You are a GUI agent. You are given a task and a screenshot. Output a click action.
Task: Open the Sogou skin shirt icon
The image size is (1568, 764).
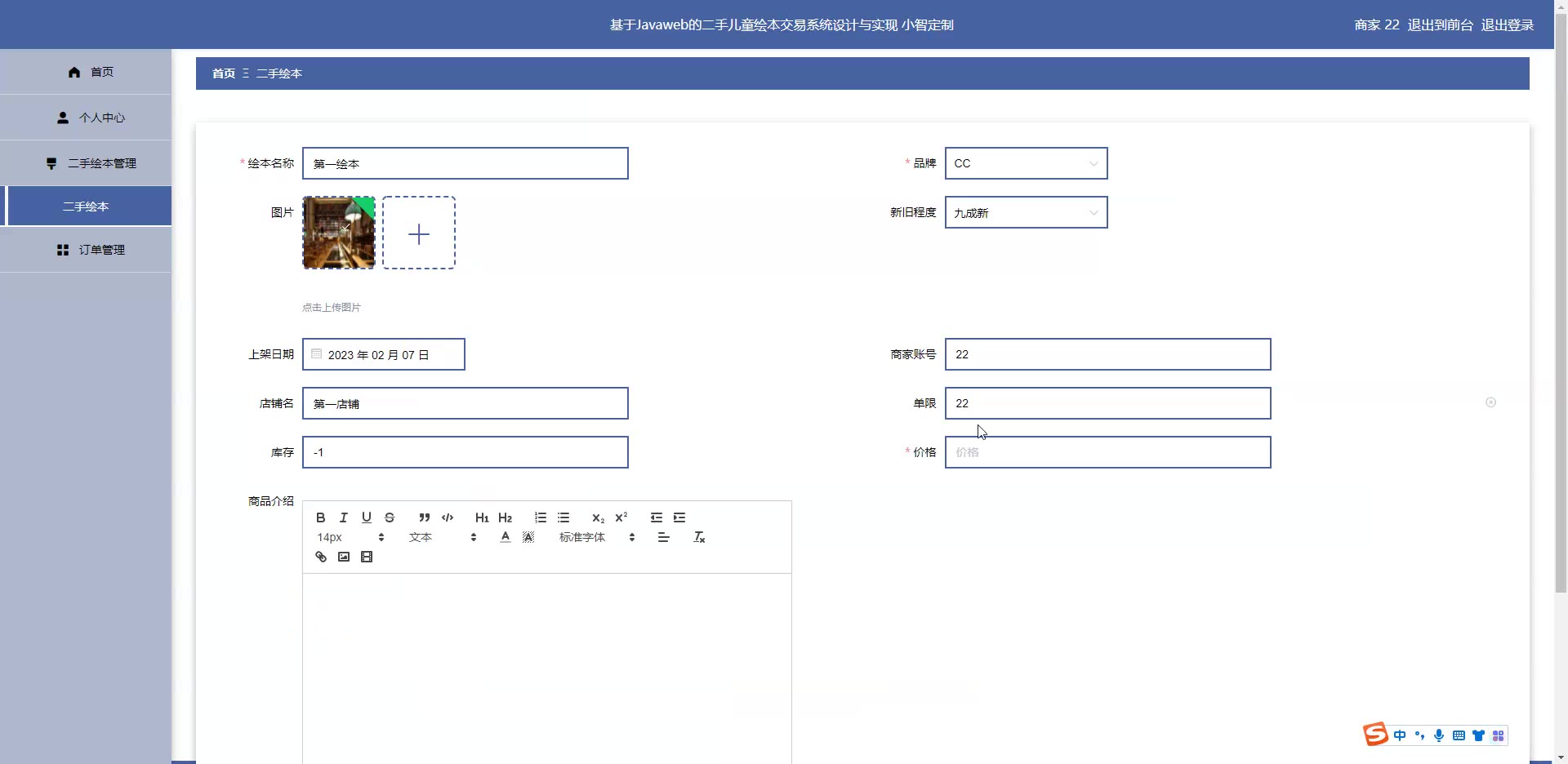tap(1478, 735)
